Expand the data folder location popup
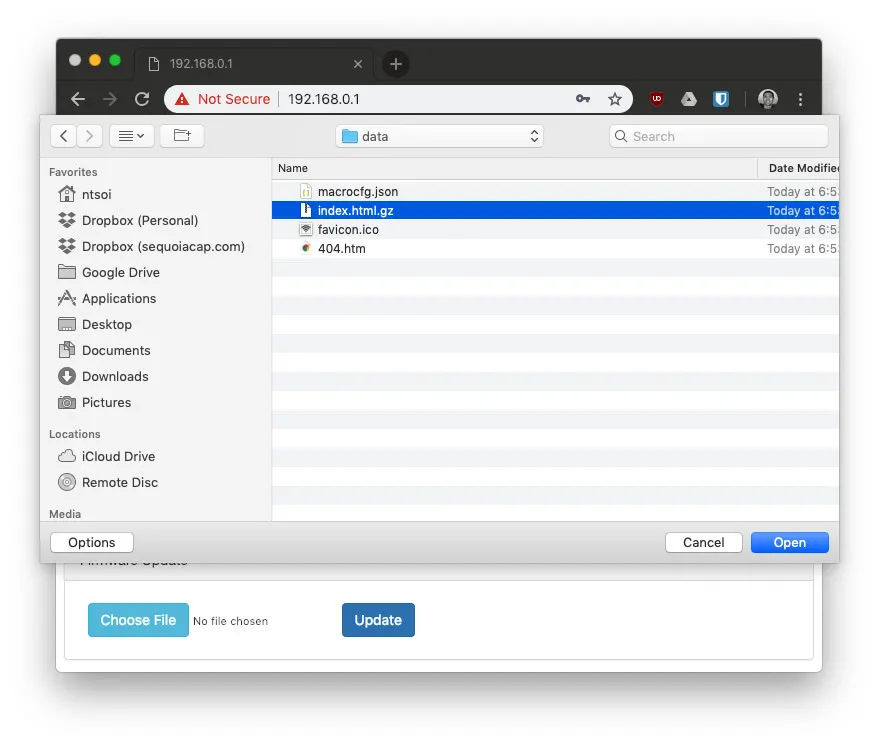Screen dimensions: 878x746 [440, 136]
